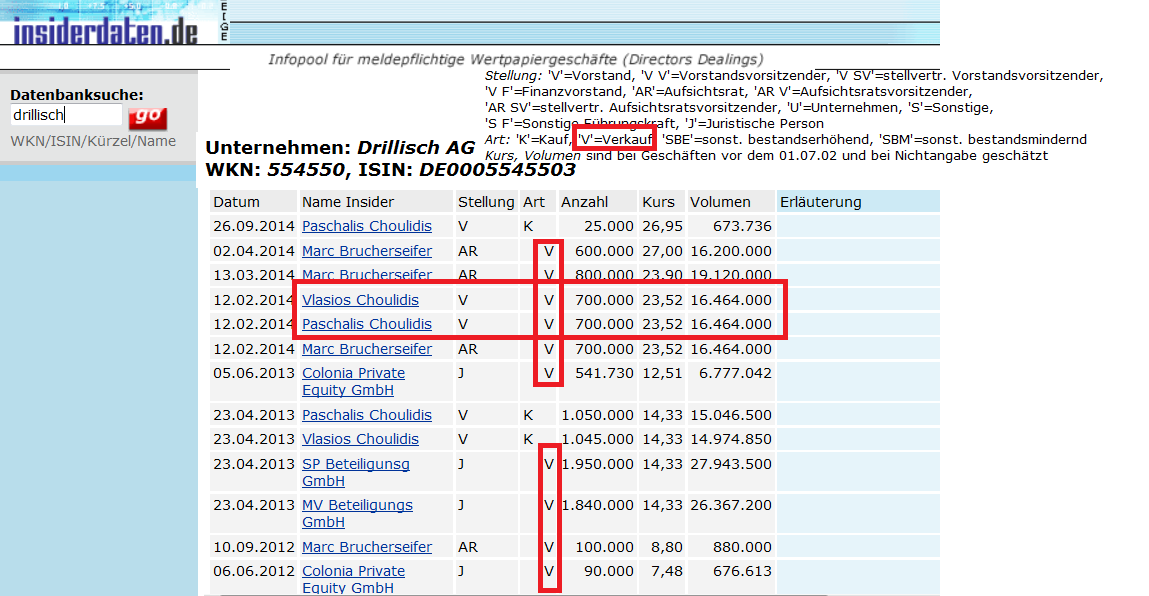Click the Anzahl value 541.730

[x=605, y=373]
